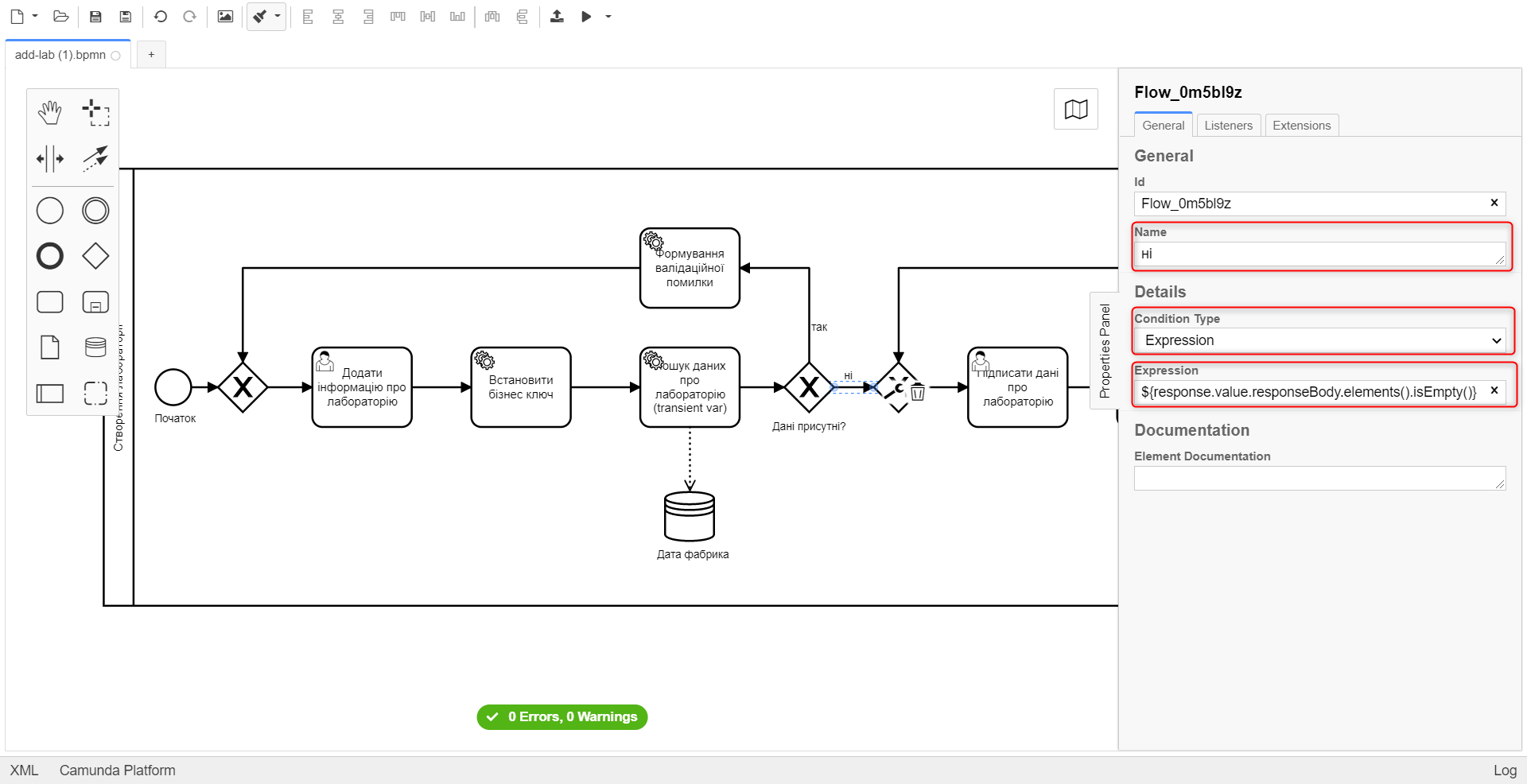Switch to the XML view
This screenshot has height=784, width=1527.
point(24,770)
